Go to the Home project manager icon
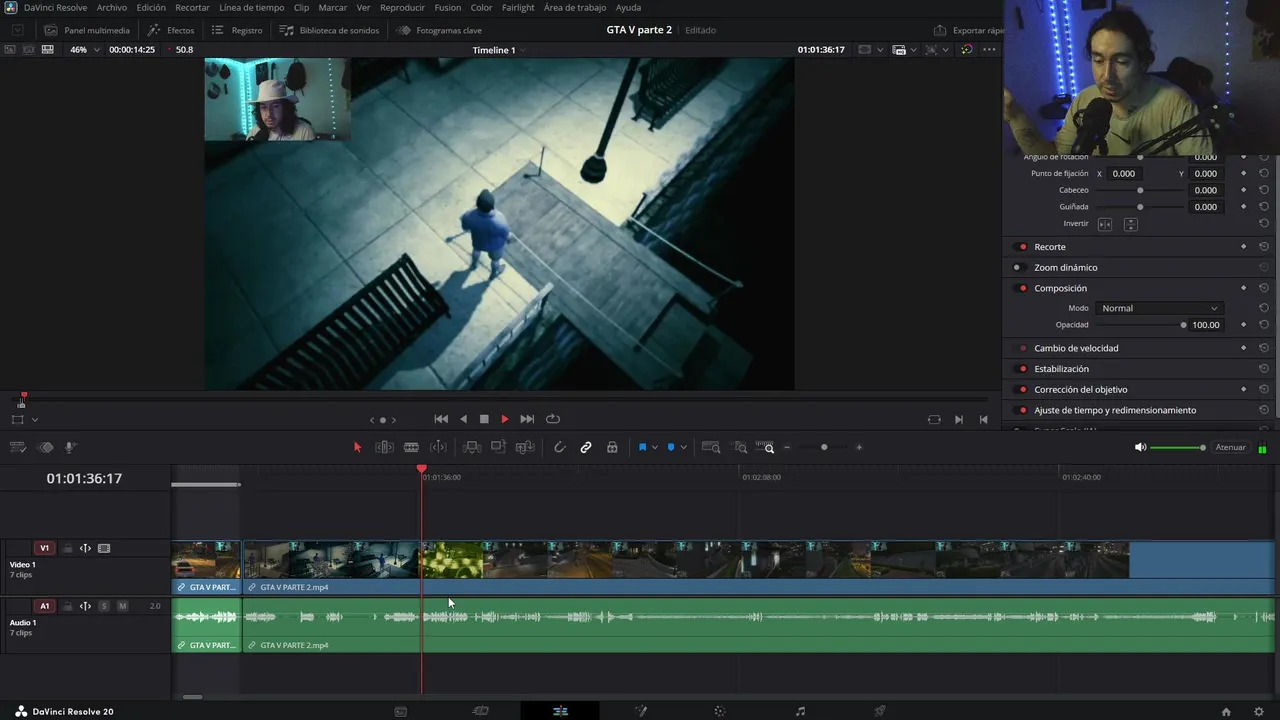This screenshot has width=1280, height=720. click(x=1226, y=712)
